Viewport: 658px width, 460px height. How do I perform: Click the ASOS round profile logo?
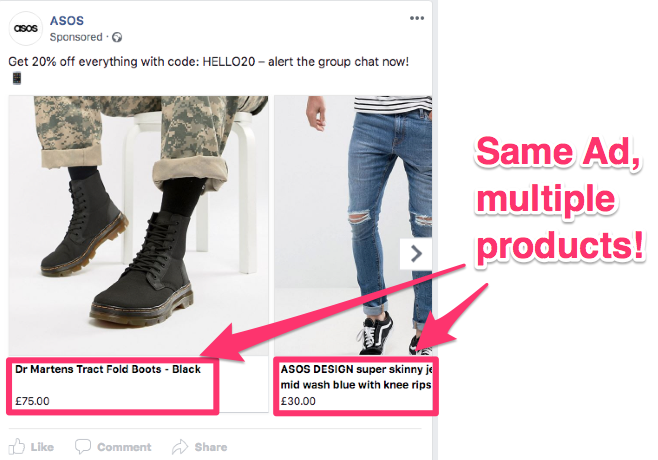[26, 28]
